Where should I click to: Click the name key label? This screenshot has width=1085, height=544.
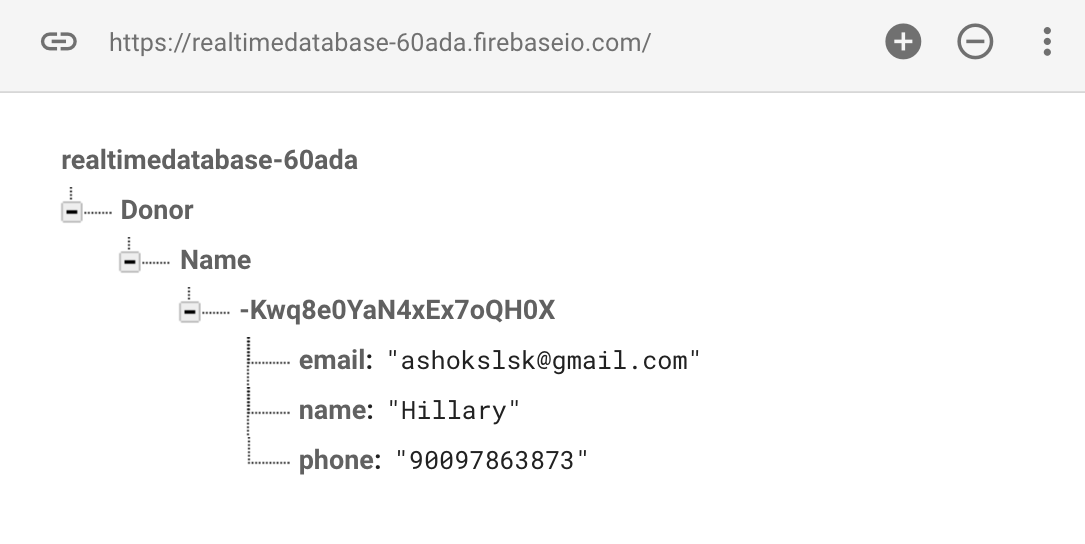click(336, 410)
